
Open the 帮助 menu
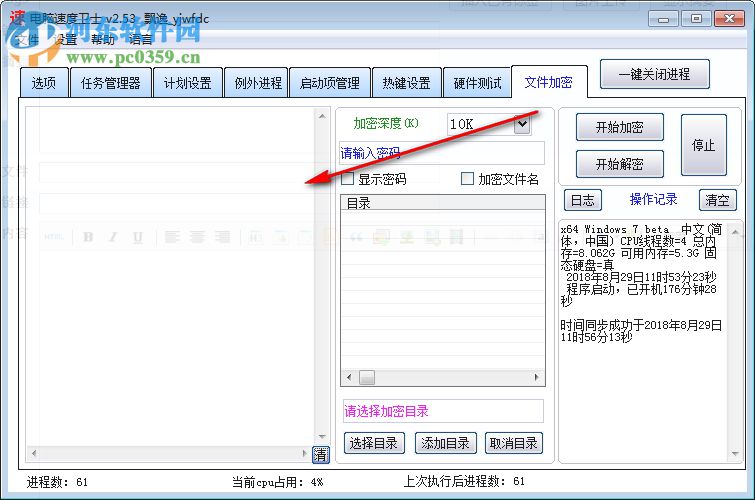pos(103,39)
